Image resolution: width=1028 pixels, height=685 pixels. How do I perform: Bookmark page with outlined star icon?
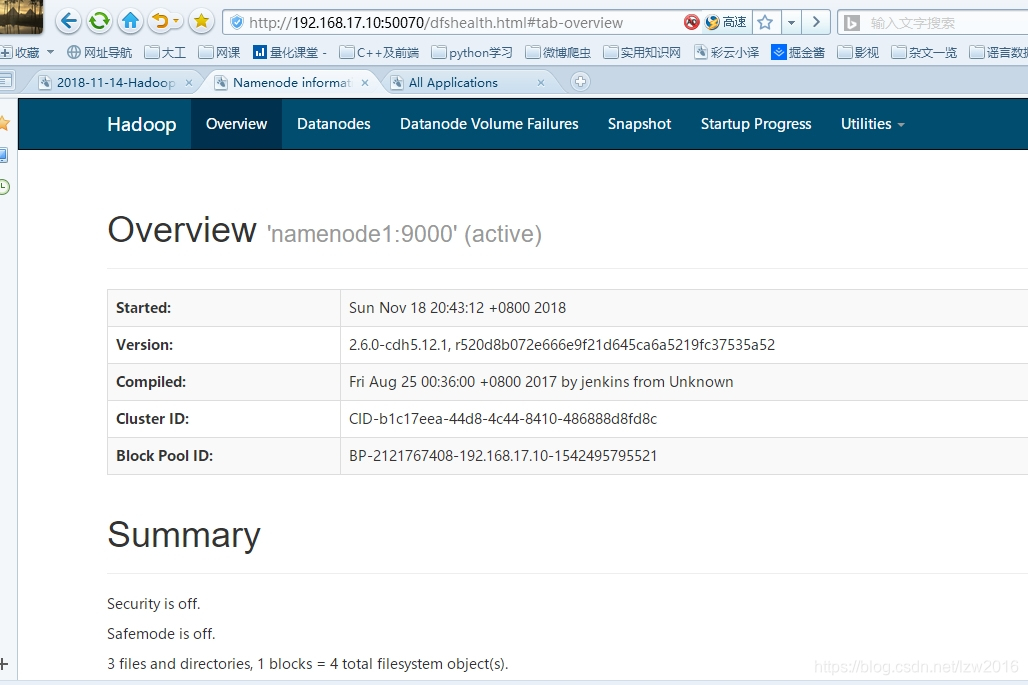[765, 22]
